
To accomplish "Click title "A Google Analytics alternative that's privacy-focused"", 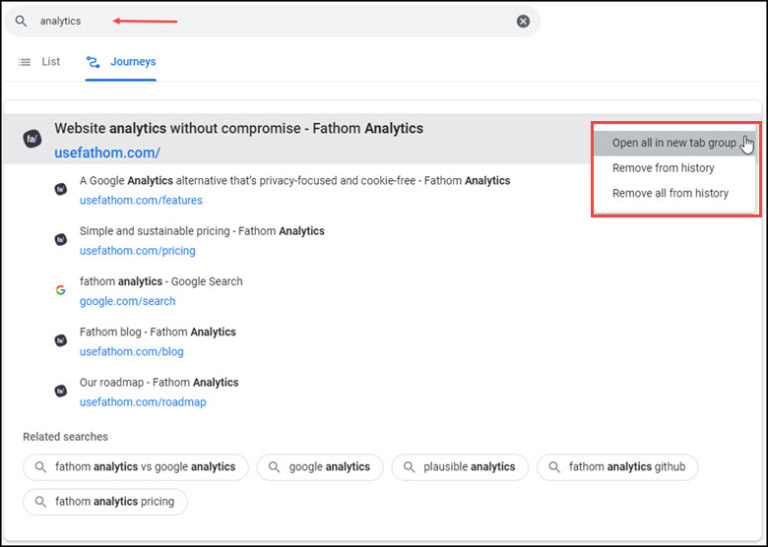I will [x=295, y=181].
